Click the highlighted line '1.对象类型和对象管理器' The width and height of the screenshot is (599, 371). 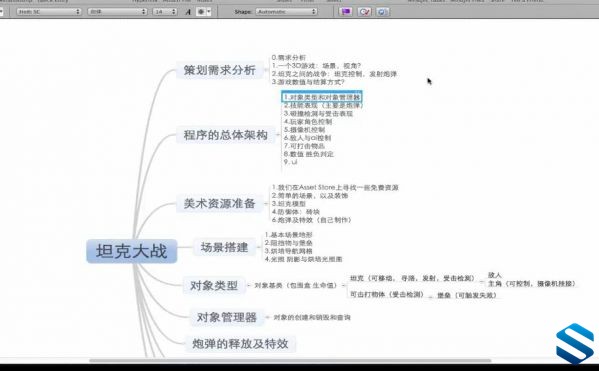click(322, 97)
